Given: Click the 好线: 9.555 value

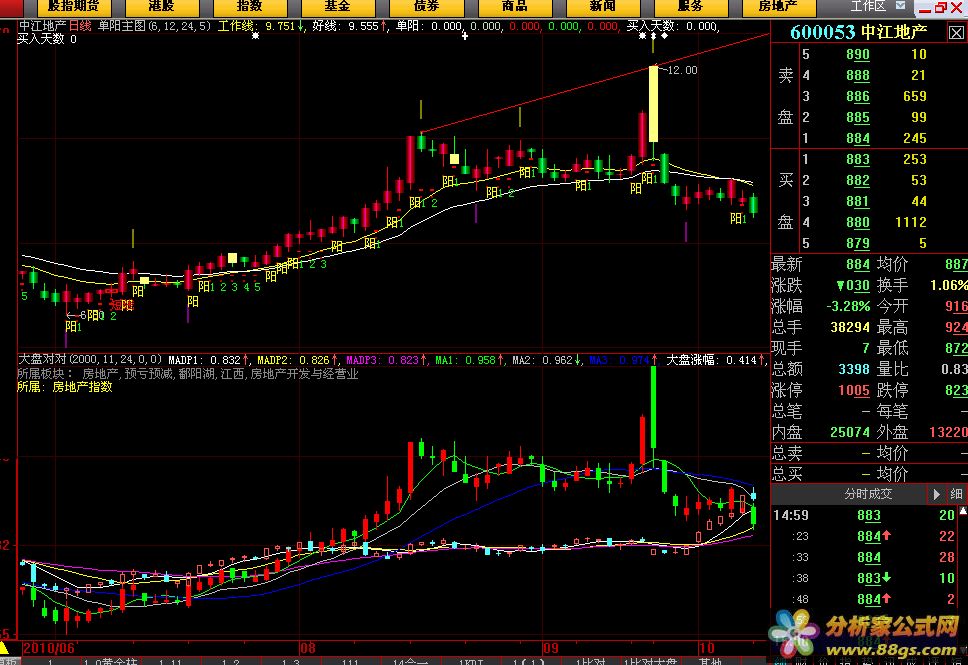Looking at the screenshot, I should [x=350, y=26].
